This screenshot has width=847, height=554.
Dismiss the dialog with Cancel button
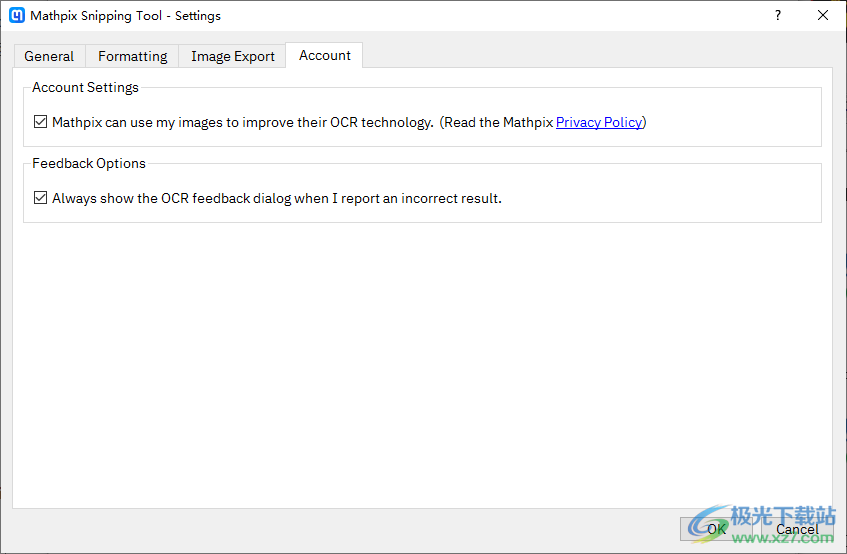click(797, 529)
